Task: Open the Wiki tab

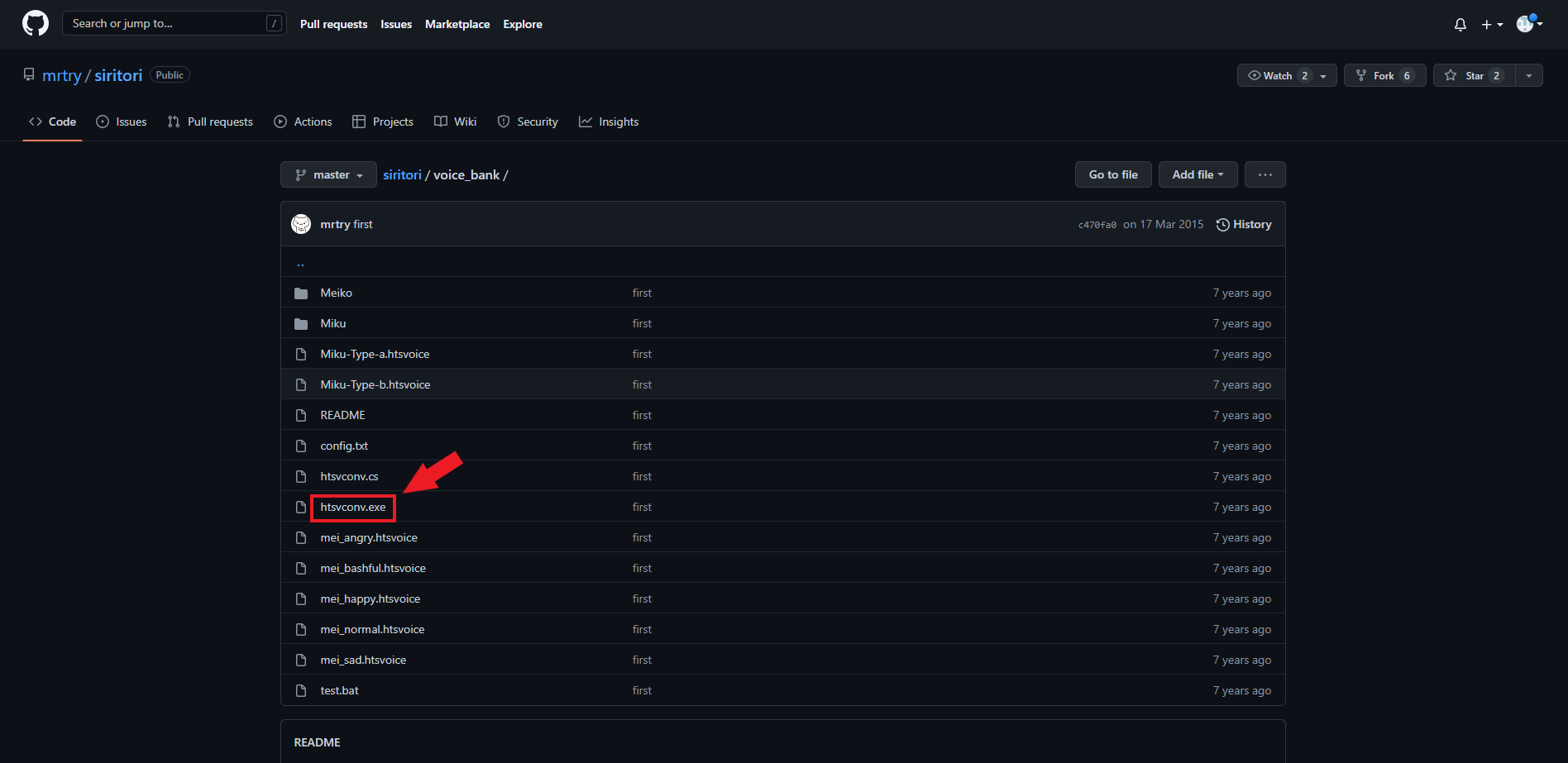Action: pyautogui.click(x=456, y=122)
